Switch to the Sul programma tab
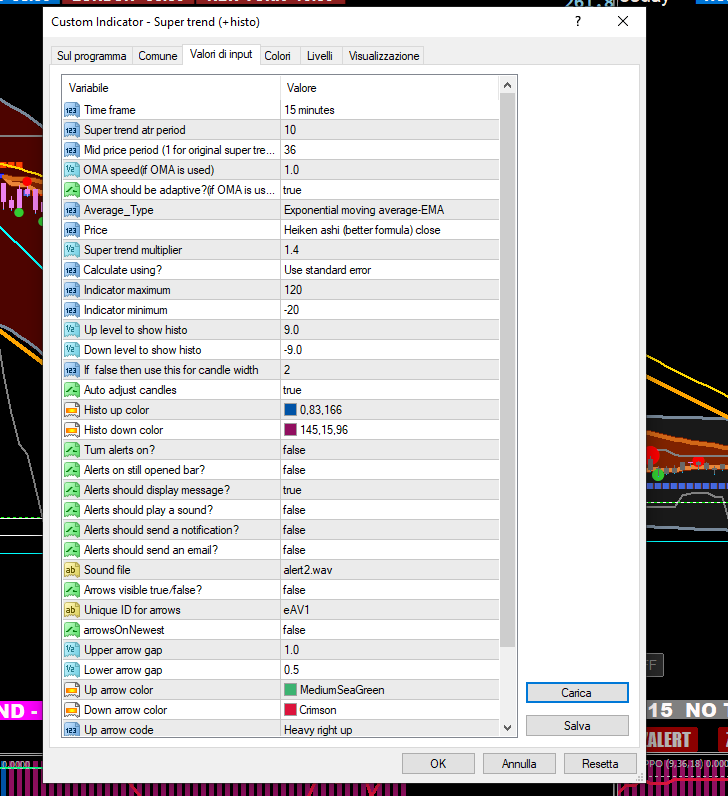The width and height of the screenshot is (728, 796). (x=91, y=56)
